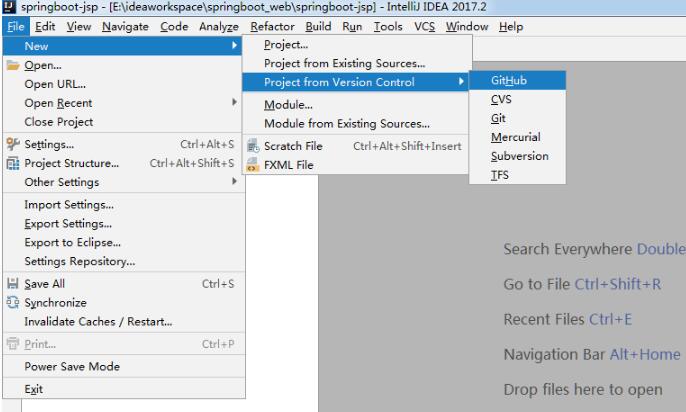Choose Invalidate Caches / Restart...
The image size is (686, 412).
pyautogui.click(x=122, y=321)
